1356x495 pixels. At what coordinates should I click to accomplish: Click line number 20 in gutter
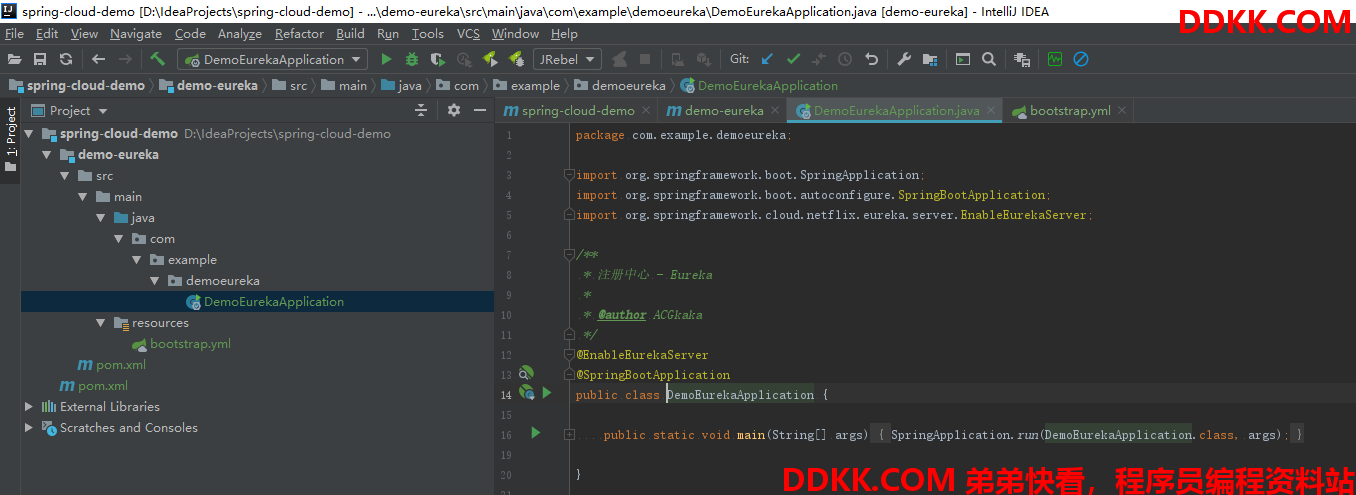506,474
